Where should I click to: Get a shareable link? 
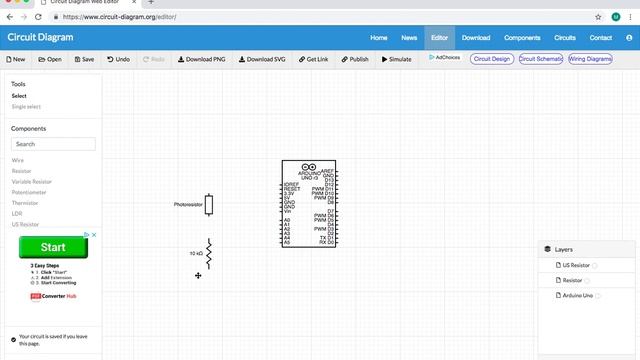coord(313,59)
